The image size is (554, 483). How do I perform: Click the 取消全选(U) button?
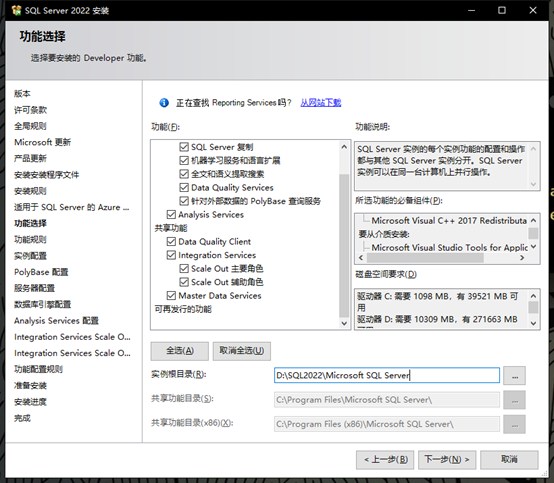pyautogui.click(x=242, y=351)
